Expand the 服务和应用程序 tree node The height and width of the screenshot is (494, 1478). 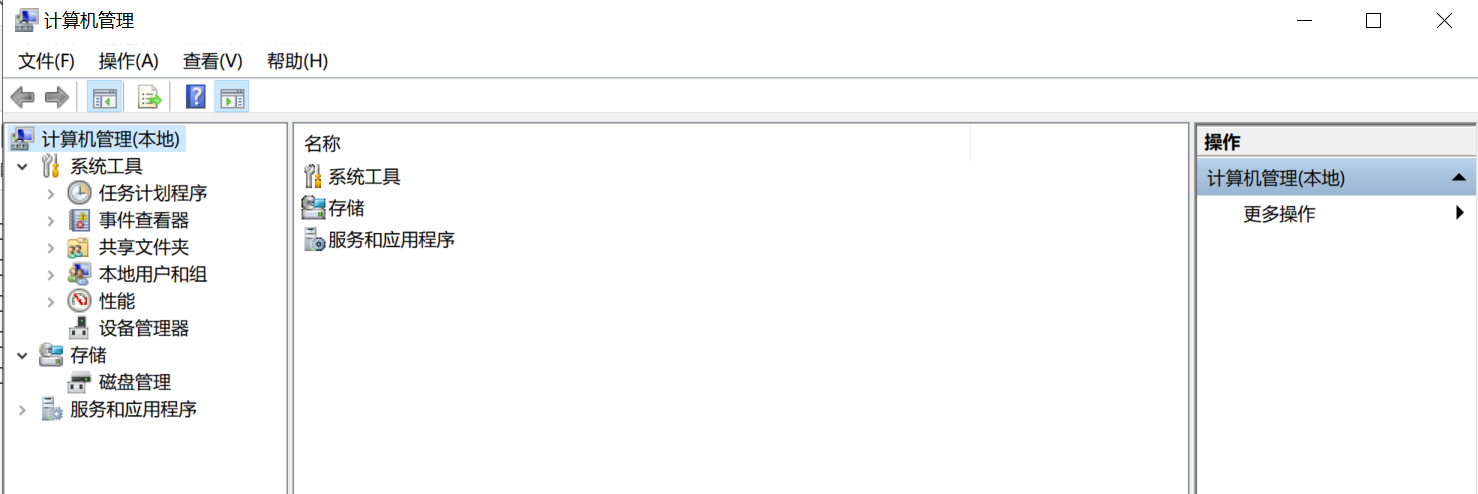(x=22, y=409)
